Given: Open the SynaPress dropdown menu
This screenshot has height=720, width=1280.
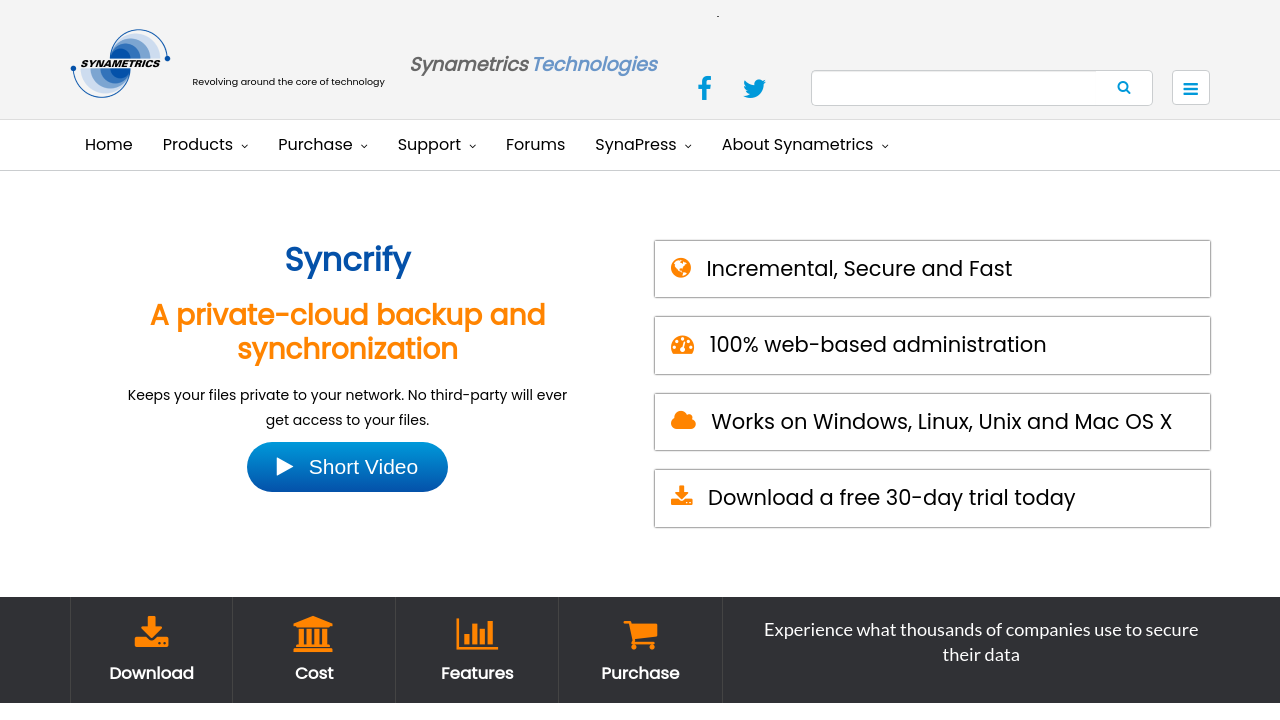Looking at the screenshot, I should click(643, 145).
